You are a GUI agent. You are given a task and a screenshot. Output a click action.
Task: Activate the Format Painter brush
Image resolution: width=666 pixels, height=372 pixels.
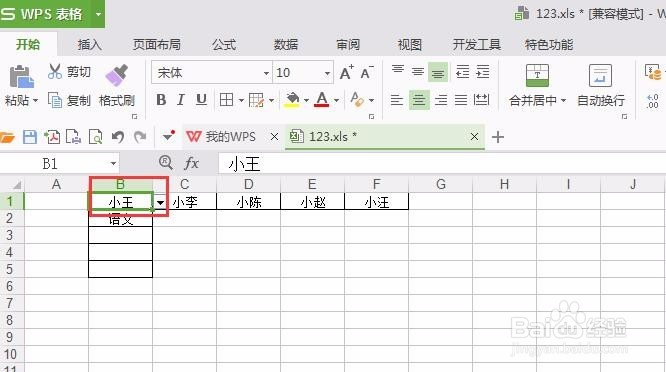point(117,76)
